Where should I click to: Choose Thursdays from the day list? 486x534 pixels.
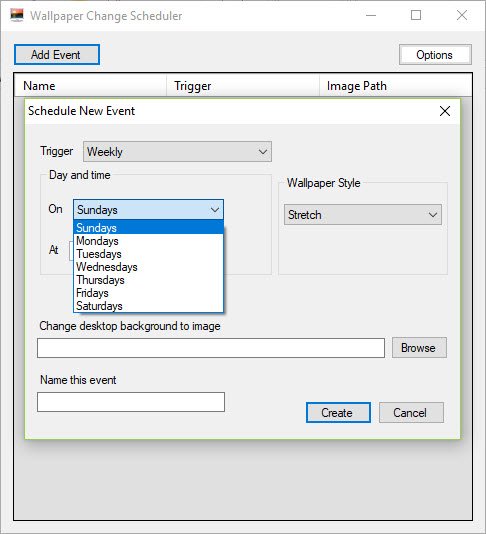tap(148, 280)
